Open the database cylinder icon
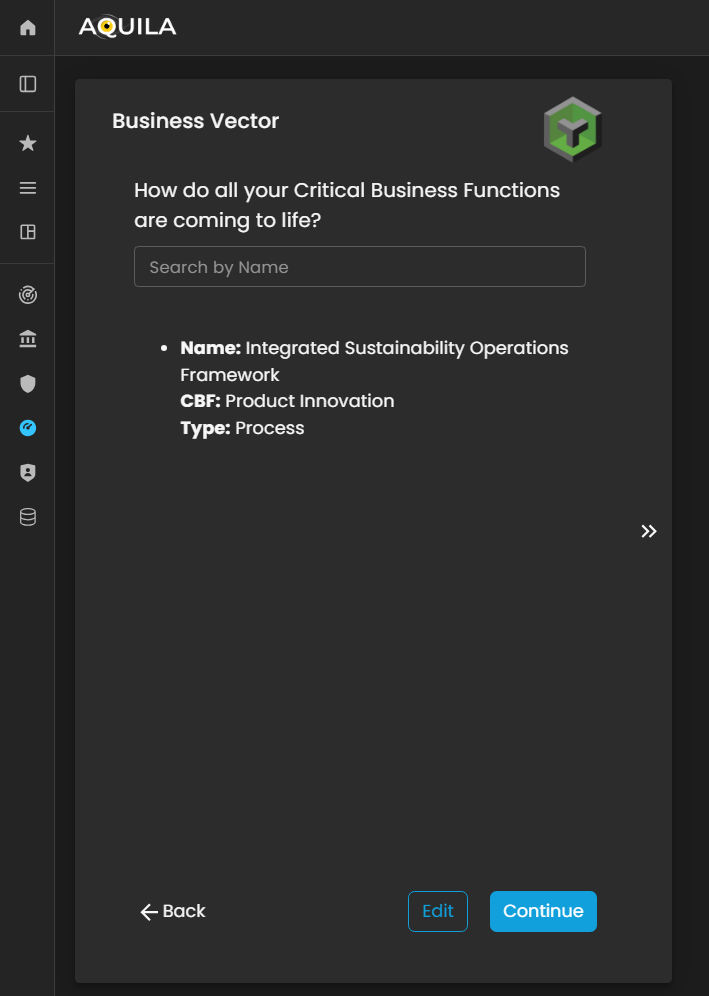This screenshot has height=996, width=709. point(28,517)
